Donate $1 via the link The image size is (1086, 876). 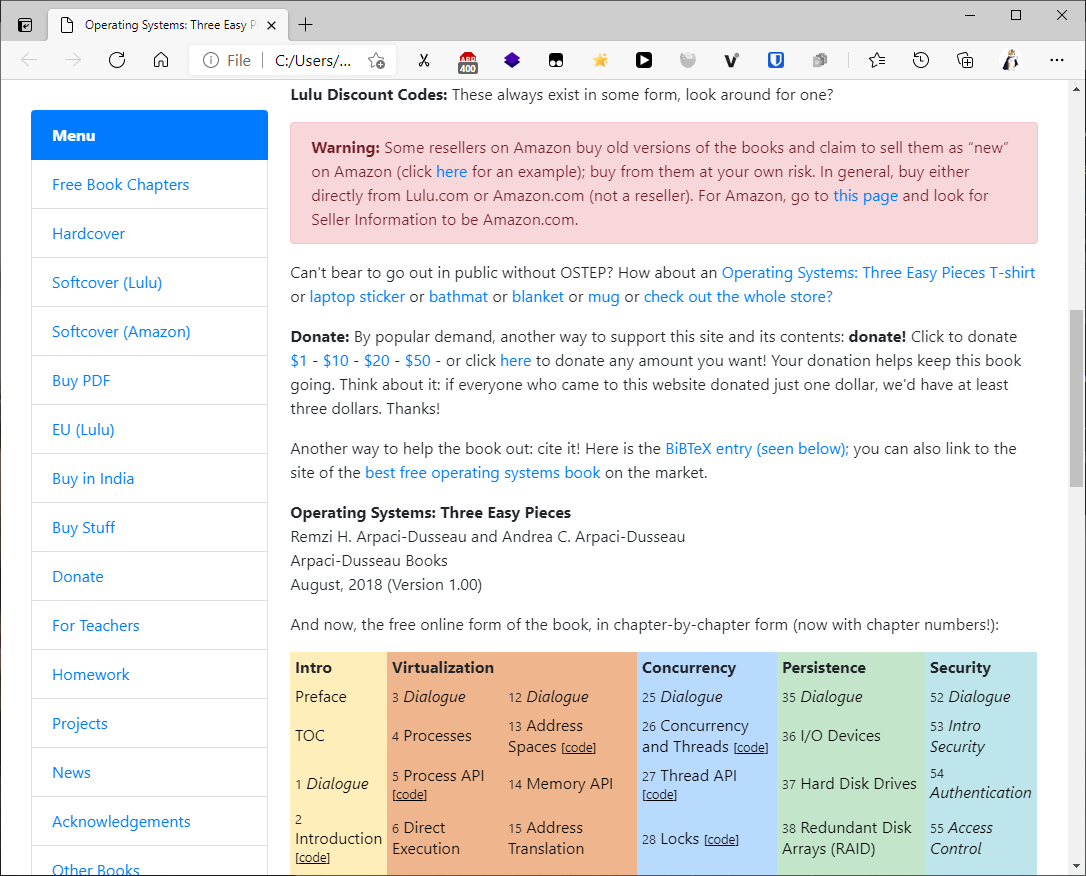[299, 361]
